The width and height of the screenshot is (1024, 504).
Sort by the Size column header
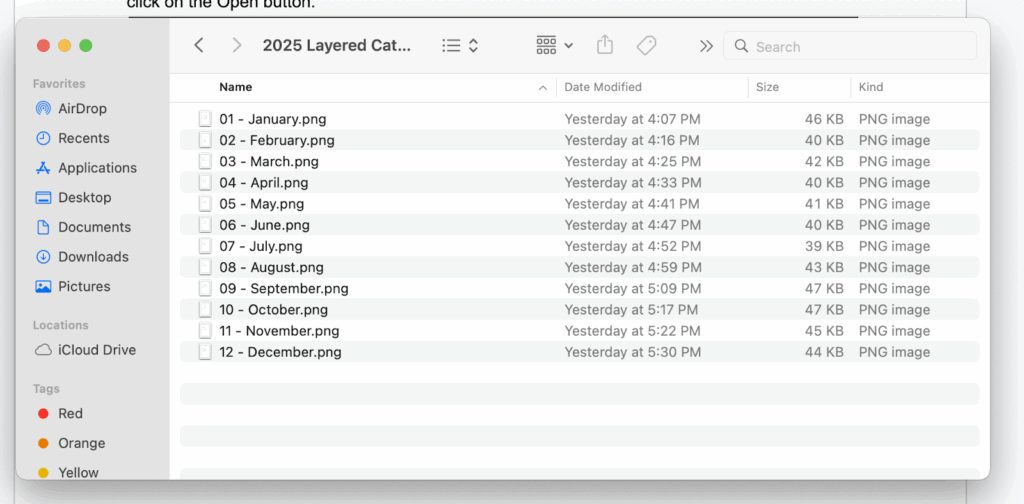(767, 87)
